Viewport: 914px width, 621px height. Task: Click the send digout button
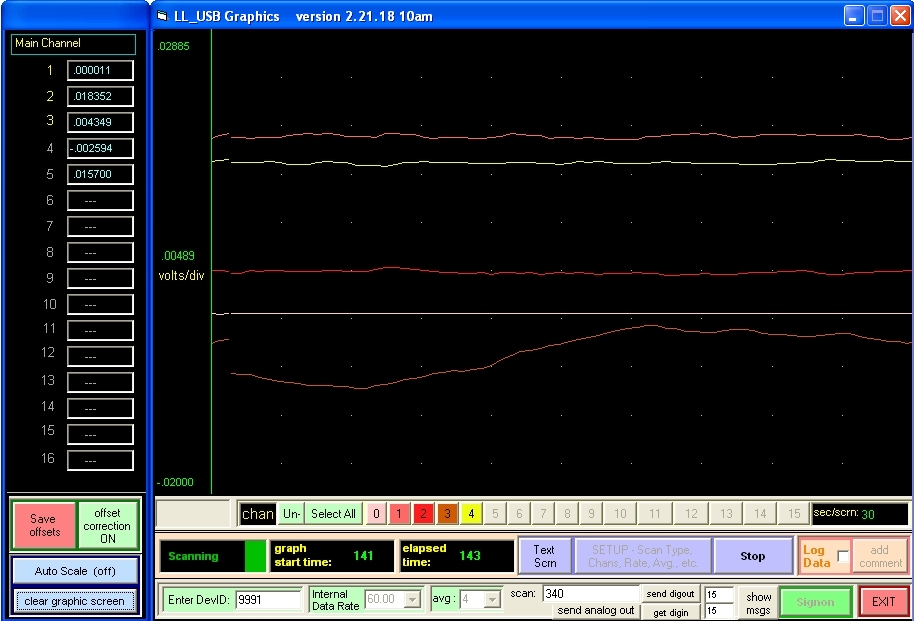(670, 594)
